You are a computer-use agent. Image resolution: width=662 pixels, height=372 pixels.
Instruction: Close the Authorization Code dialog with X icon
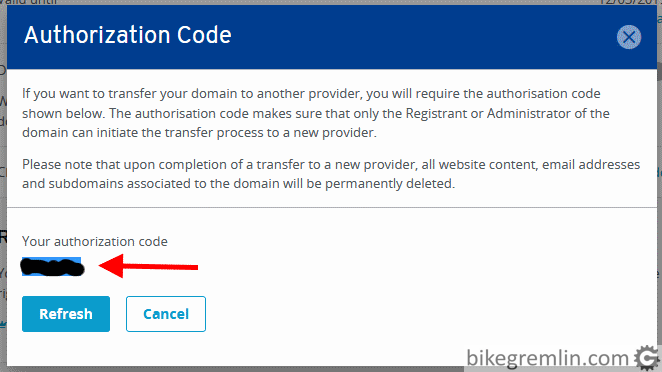pos(629,37)
